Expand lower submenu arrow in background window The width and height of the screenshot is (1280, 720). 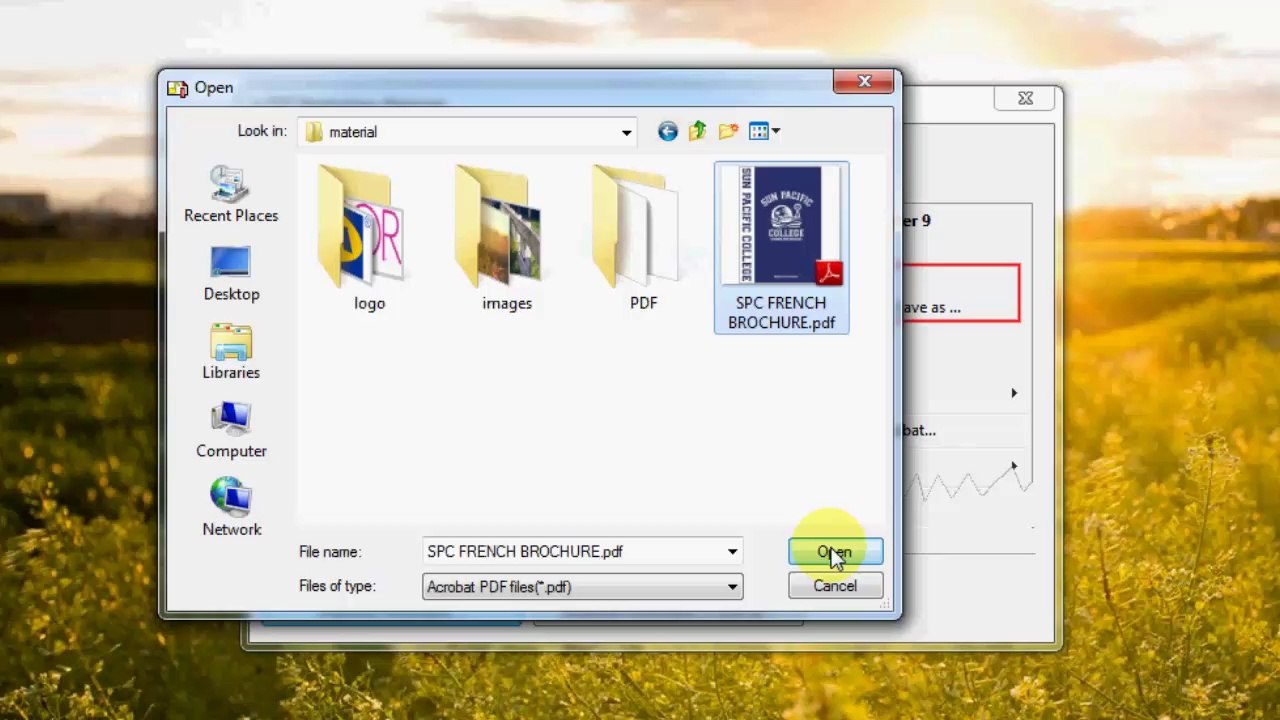(x=1013, y=467)
